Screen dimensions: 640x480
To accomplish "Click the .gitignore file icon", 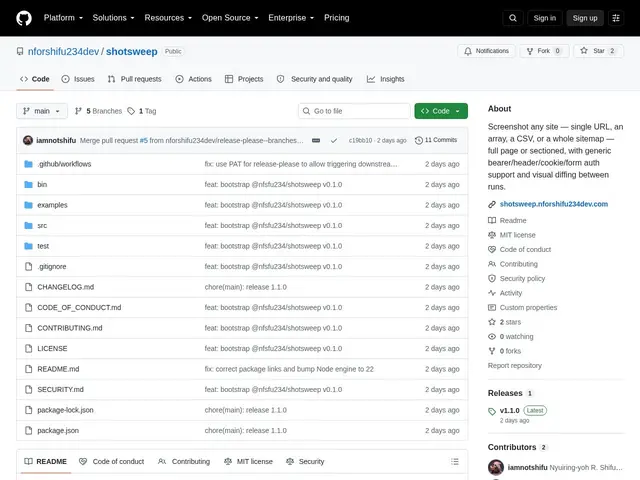I will coord(28,267).
